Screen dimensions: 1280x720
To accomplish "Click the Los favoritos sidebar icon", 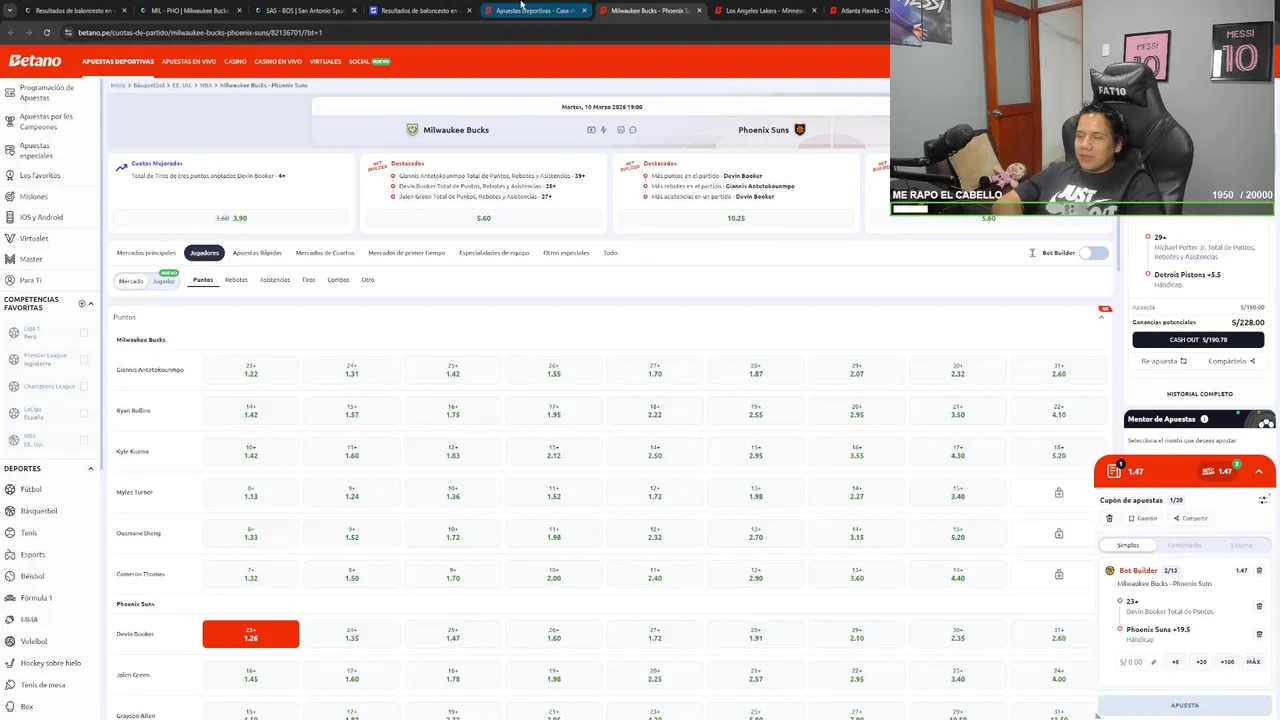I will [x=9, y=175].
